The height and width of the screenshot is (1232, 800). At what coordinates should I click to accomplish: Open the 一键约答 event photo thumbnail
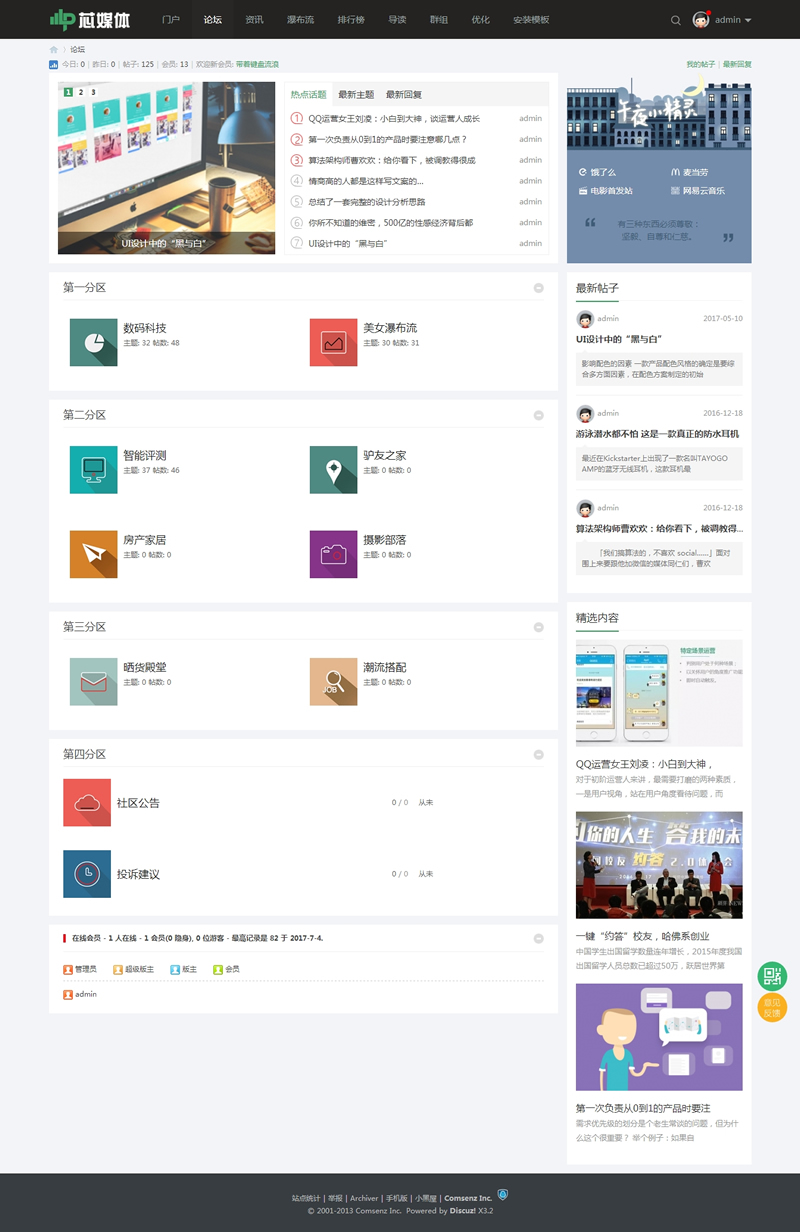click(x=659, y=865)
